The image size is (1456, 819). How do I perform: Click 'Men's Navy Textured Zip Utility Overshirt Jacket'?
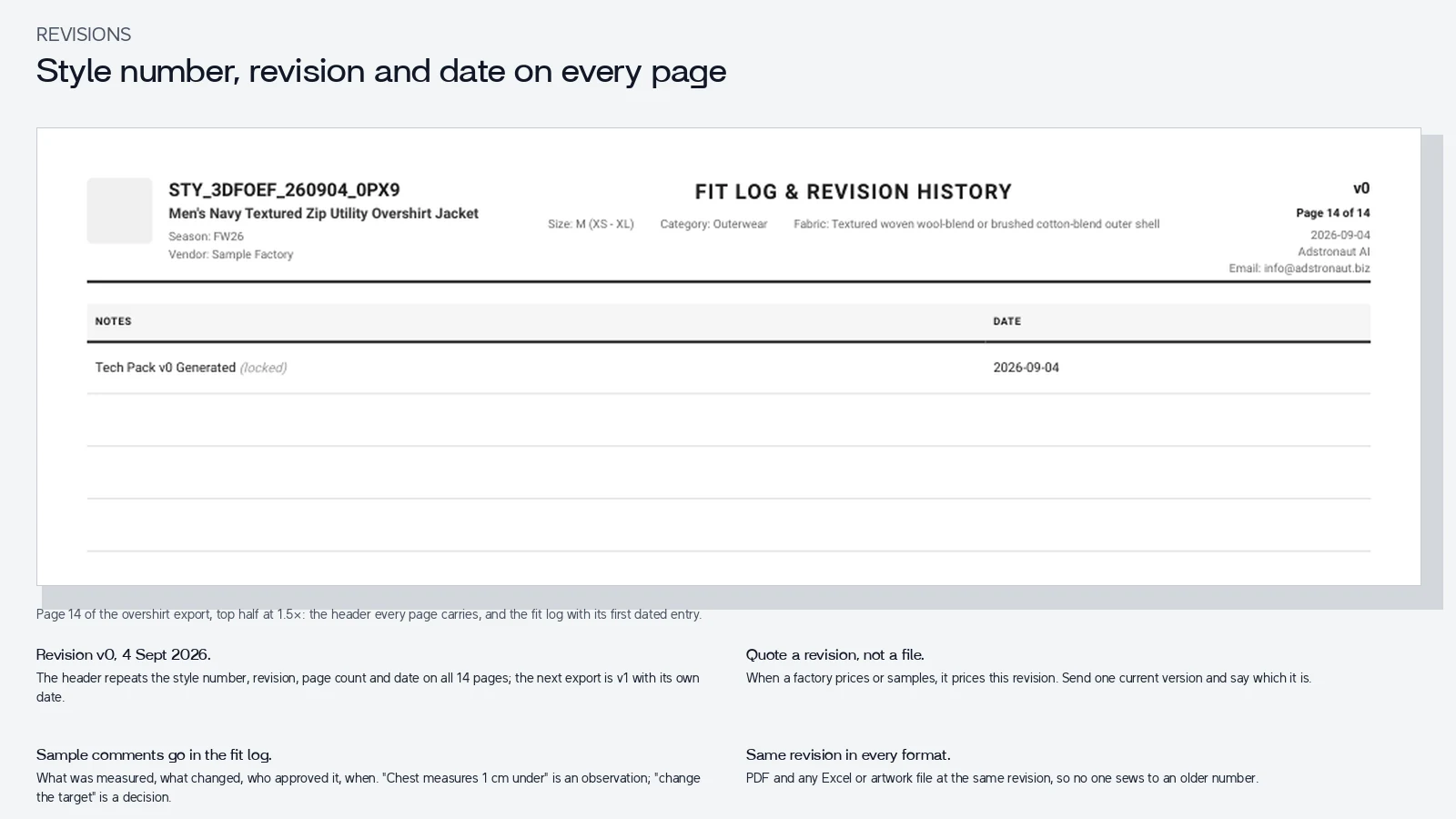pyautogui.click(x=323, y=214)
